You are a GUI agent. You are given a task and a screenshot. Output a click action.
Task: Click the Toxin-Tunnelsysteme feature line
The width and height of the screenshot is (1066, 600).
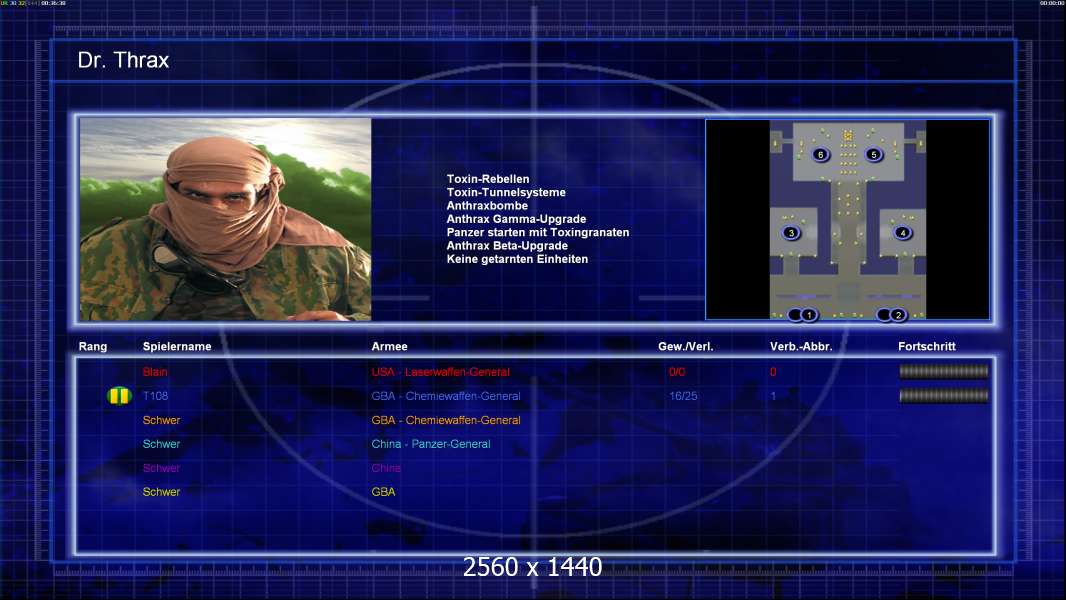coord(506,192)
